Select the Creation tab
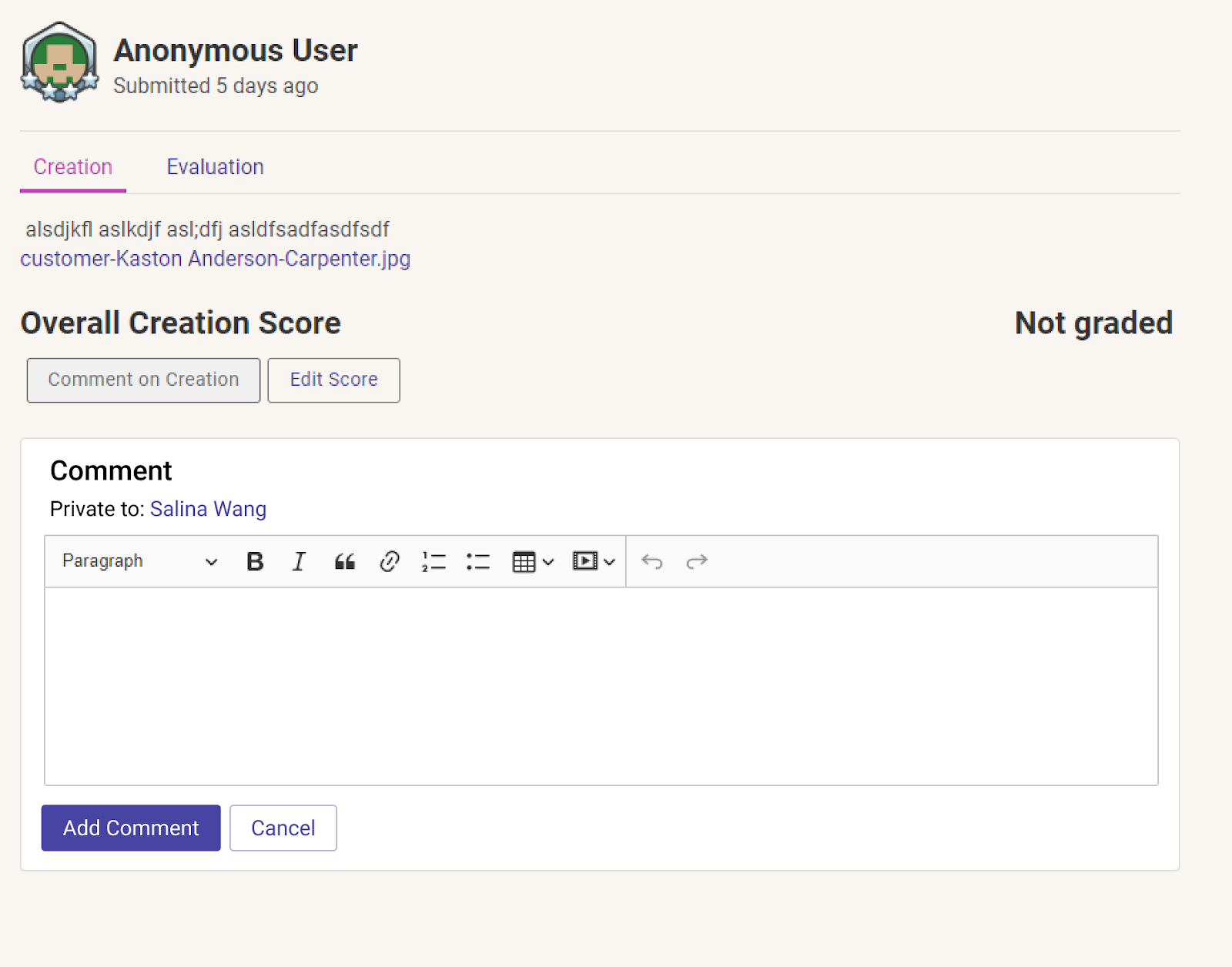The image size is (1232, 967). coord(73,167)
